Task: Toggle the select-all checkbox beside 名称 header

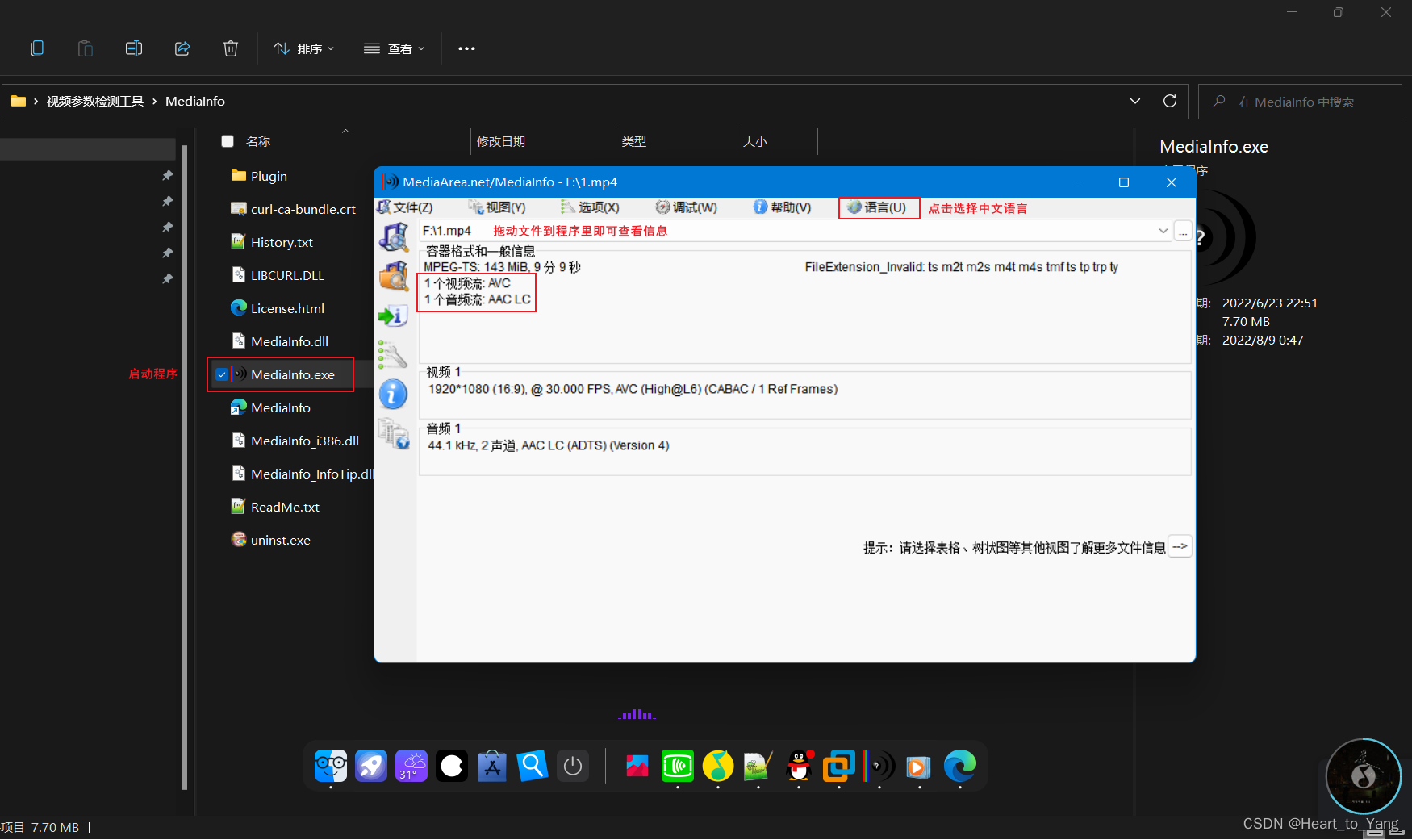Action: coord(228,141)
